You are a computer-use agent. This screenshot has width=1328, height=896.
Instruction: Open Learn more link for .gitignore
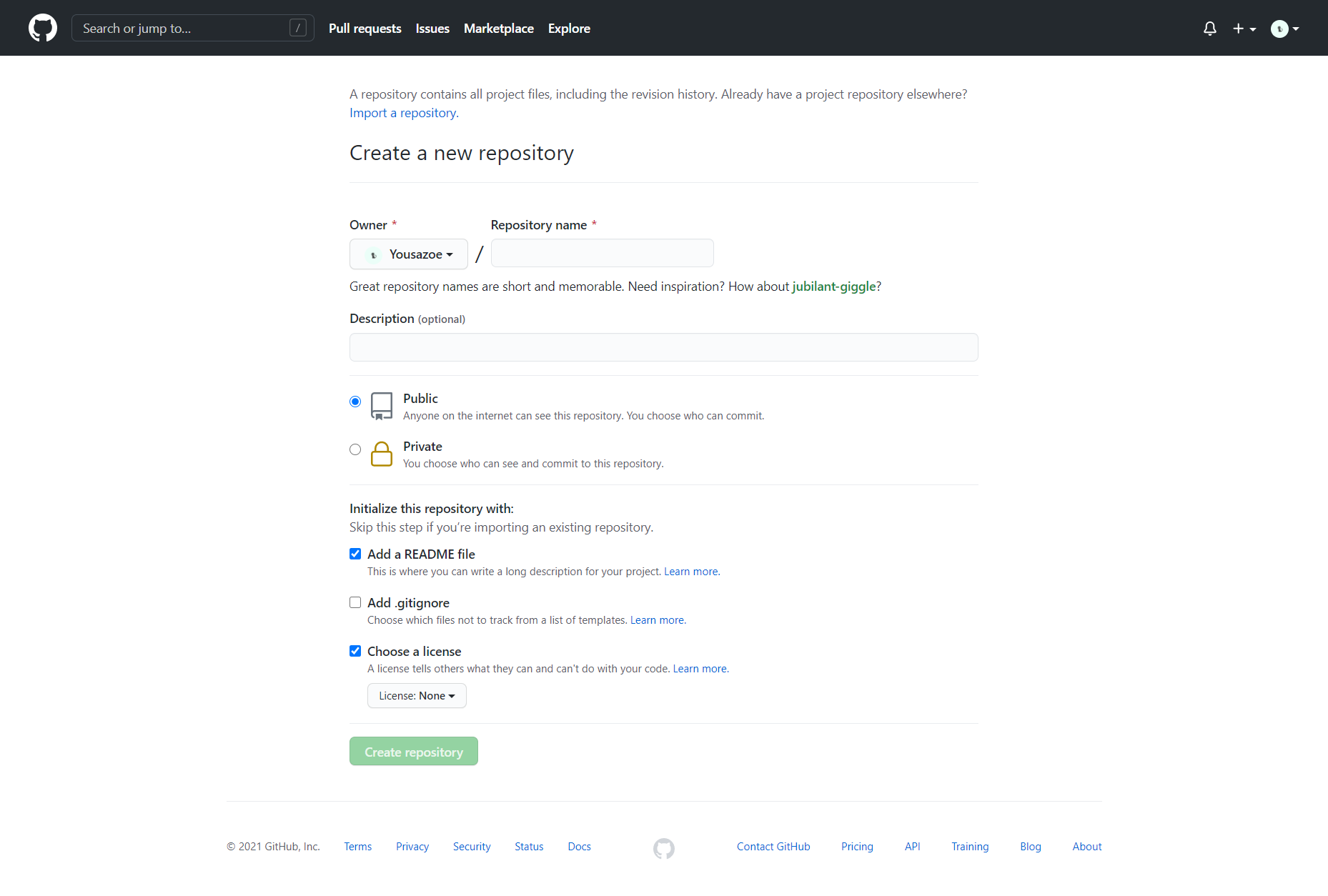[x=658, y=620]
